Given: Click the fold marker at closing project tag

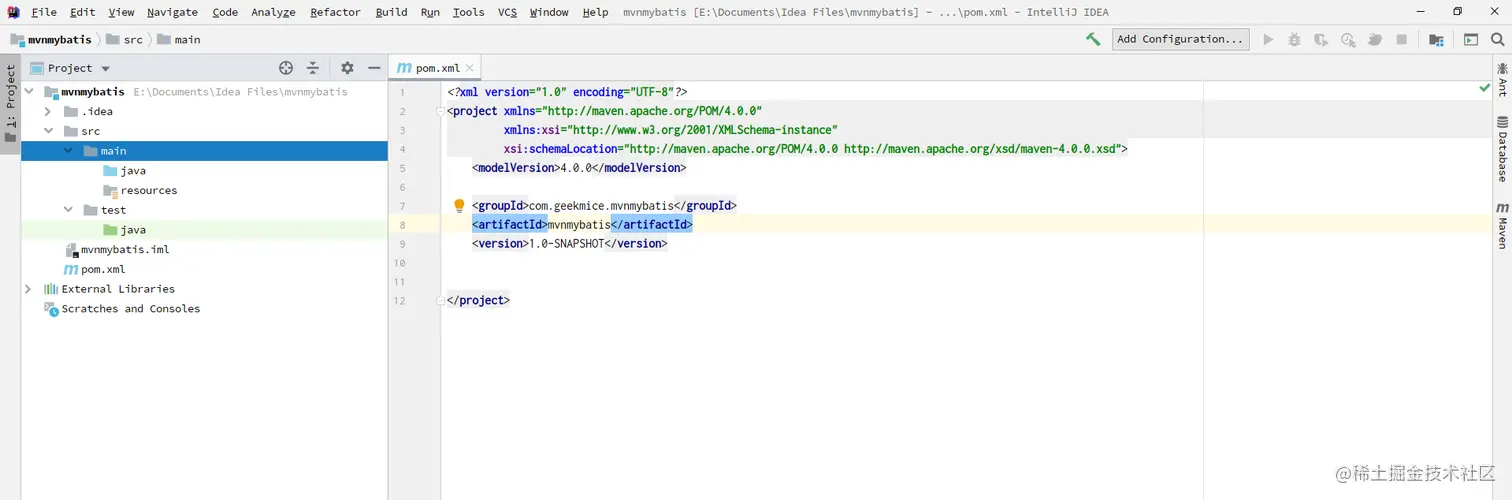Looking at the screenshot, I should coord(440,300).
